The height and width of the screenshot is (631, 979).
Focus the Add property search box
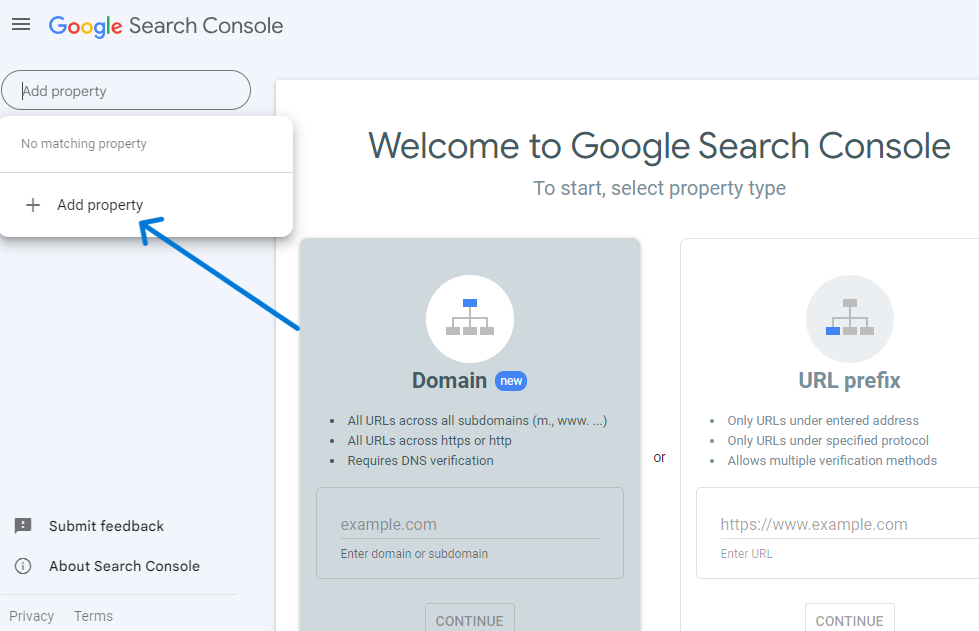point(126,90)
